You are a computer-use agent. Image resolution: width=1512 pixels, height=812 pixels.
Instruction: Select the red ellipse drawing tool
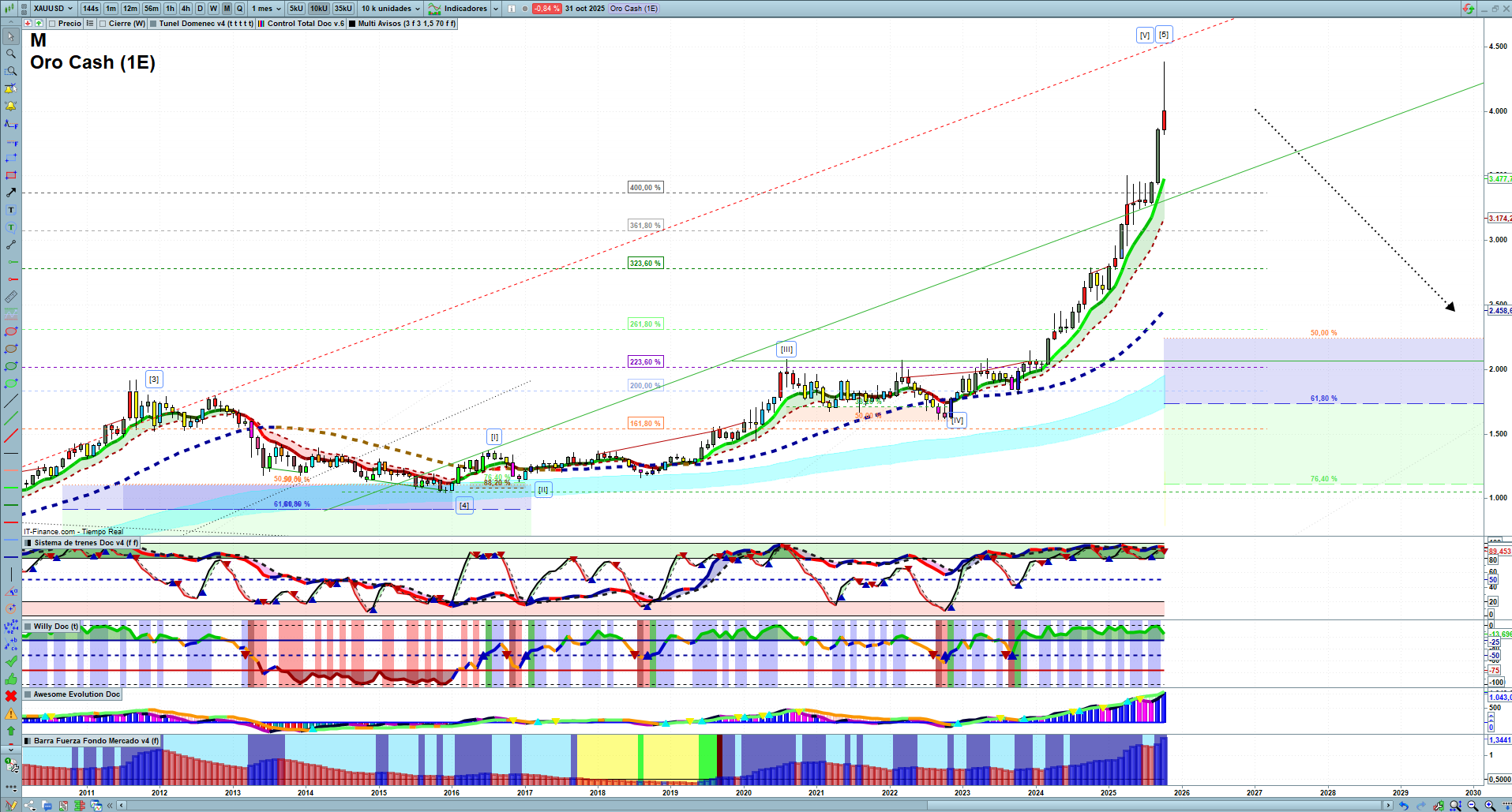click(11, 331)
